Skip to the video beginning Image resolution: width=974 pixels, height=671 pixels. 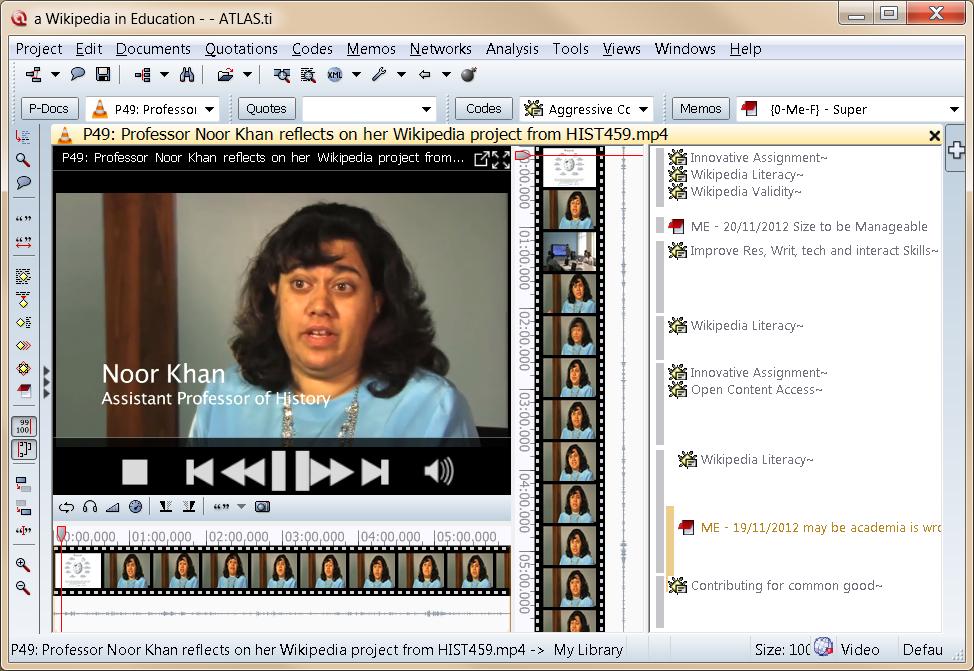(199, 472)
